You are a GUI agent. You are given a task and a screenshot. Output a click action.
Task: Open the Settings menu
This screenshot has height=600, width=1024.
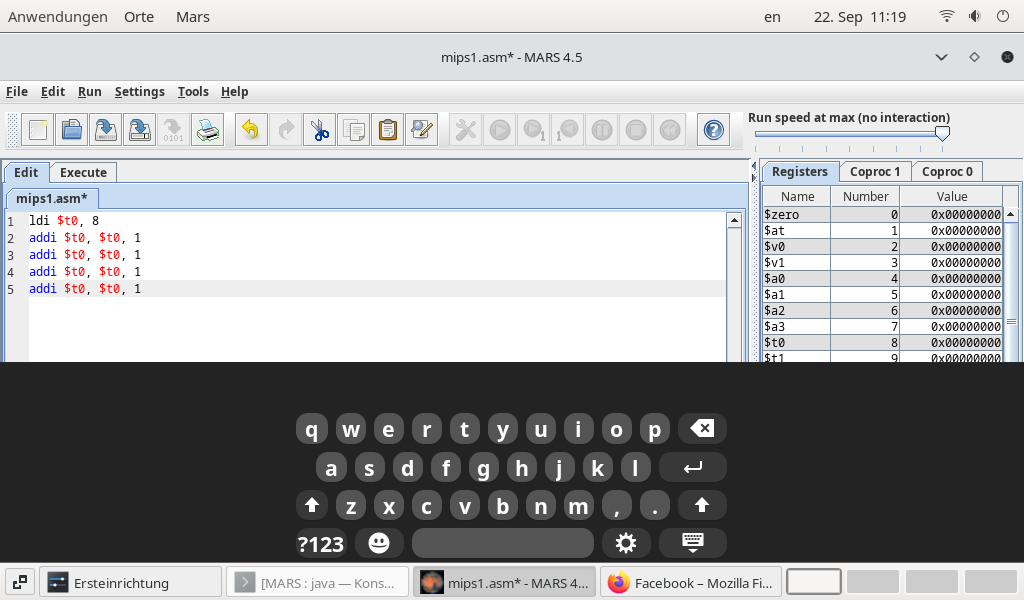click(139, 91)
